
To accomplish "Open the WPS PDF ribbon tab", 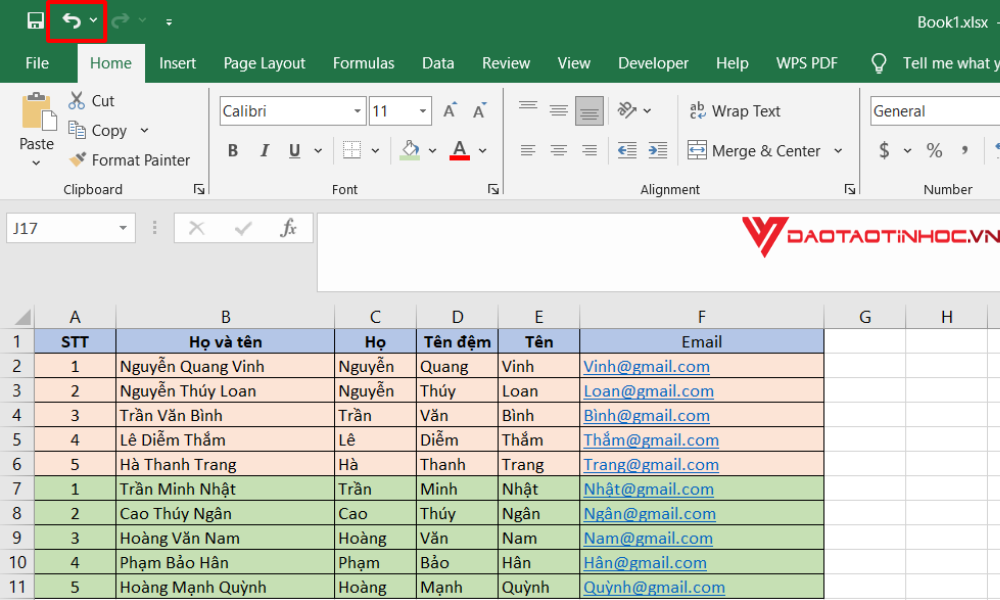I will pyautogui.click(x=806, y=63).
